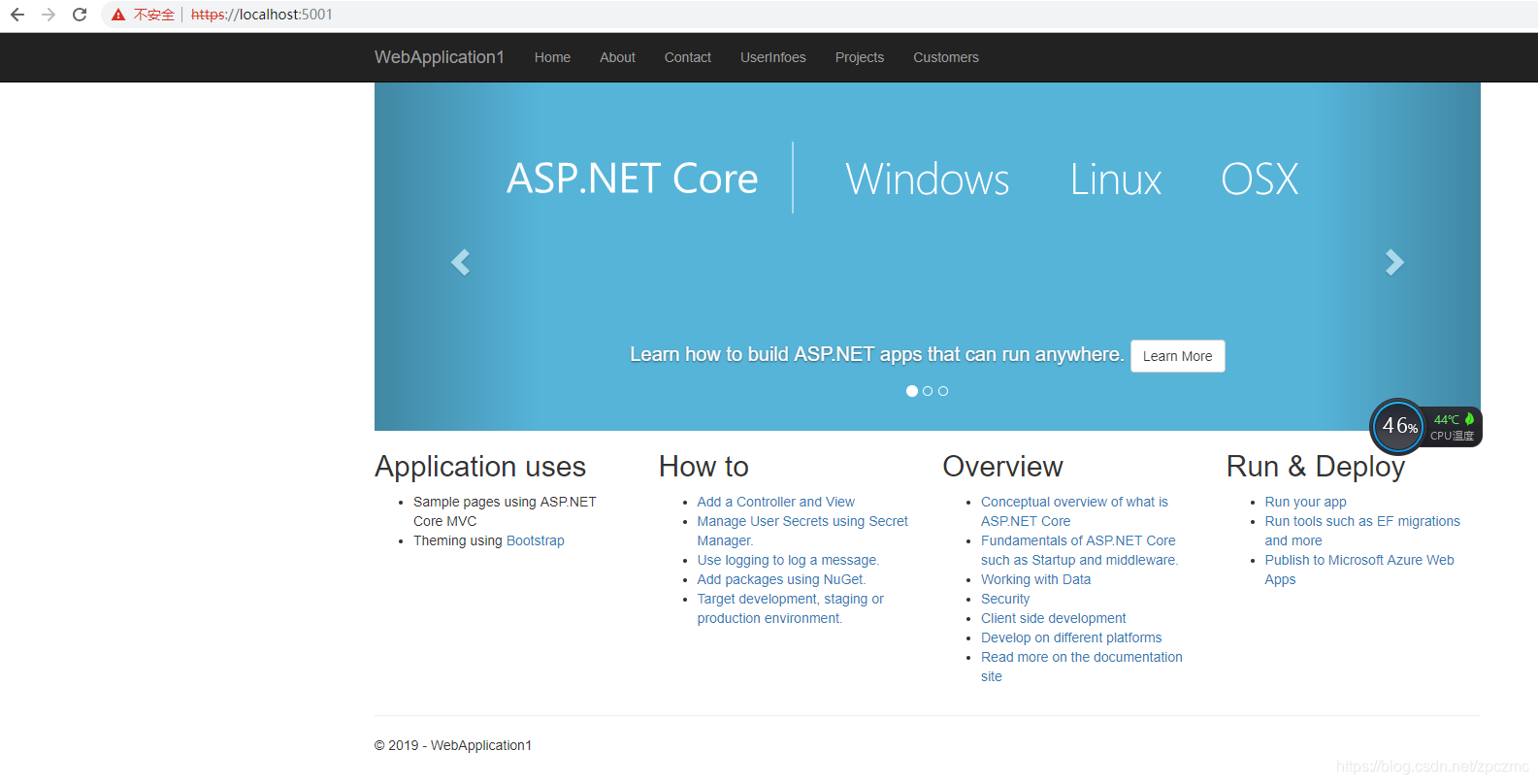Click the Learn More button
The width and height of the screenshot is (1538, 784).
1178,356
